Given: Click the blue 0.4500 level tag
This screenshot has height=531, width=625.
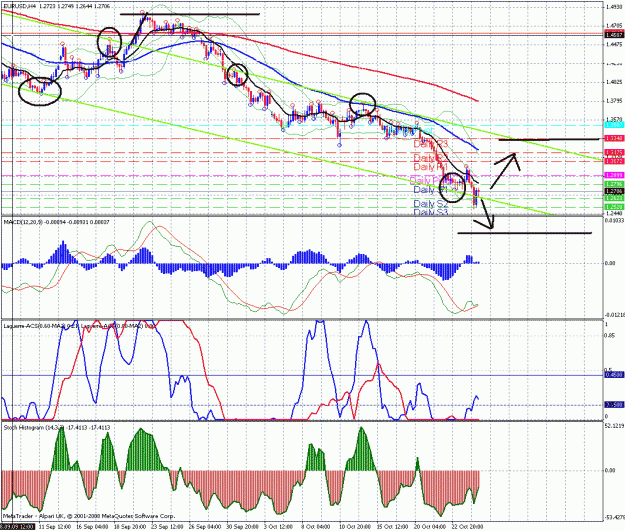Looking at the screenshot, I should click(613, 375).
